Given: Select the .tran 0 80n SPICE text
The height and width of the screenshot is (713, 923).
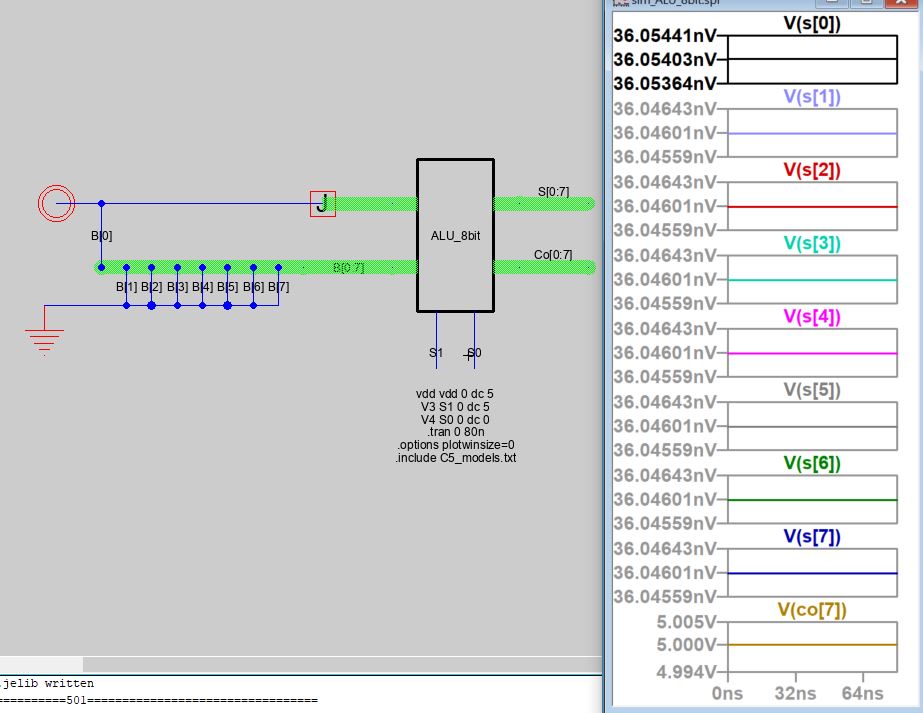Looking at the screenshot, I should [x=455, y=432].
